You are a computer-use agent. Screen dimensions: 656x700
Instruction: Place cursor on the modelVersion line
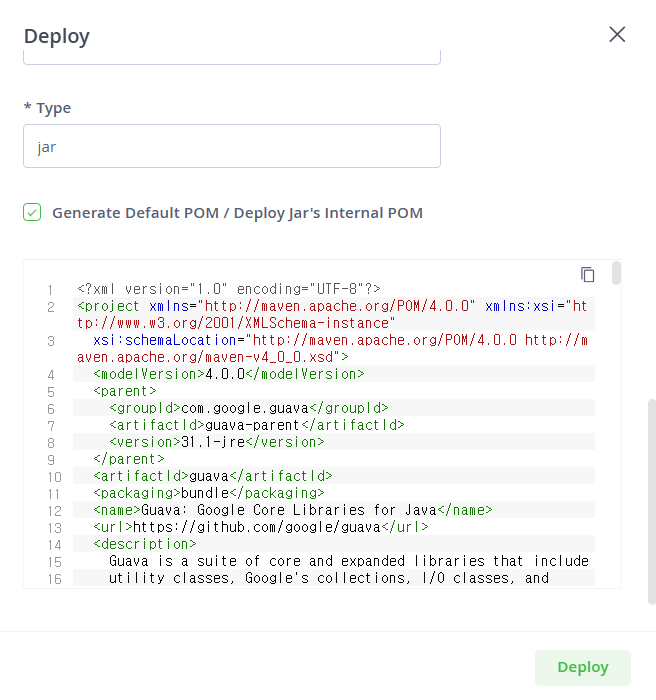[229, 374]
